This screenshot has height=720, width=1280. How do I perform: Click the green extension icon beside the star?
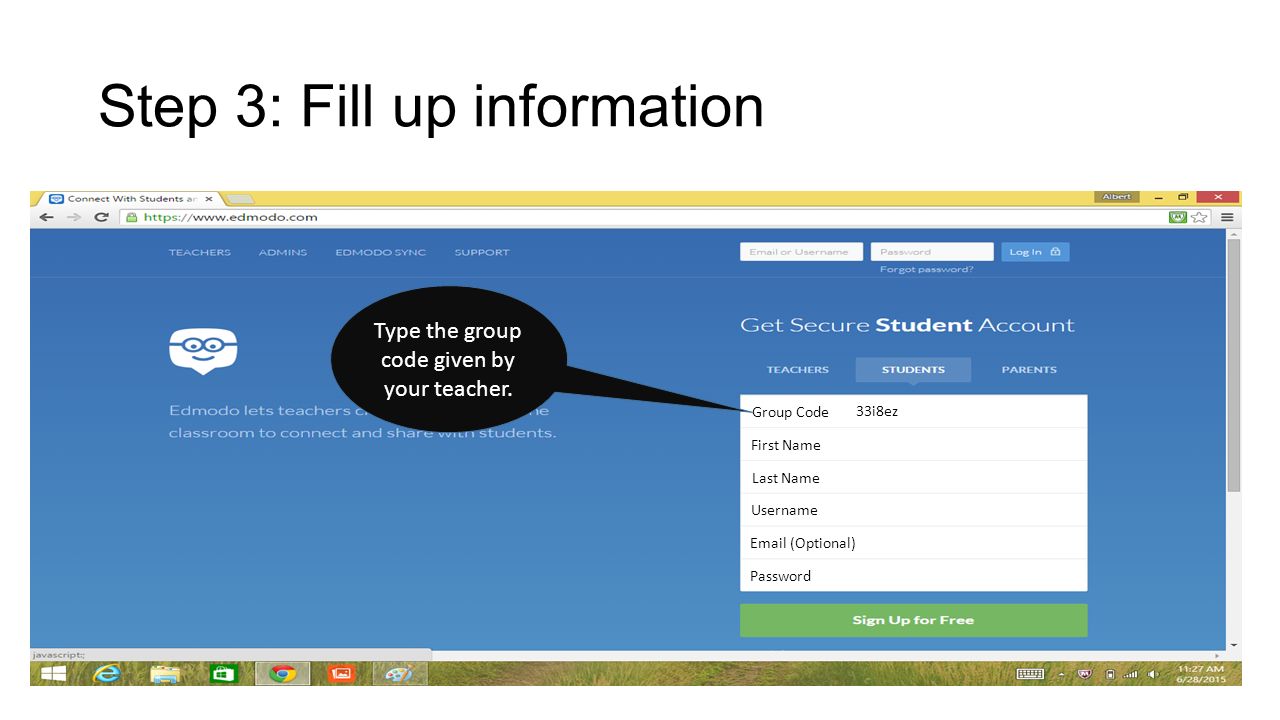pos(1178,217)
